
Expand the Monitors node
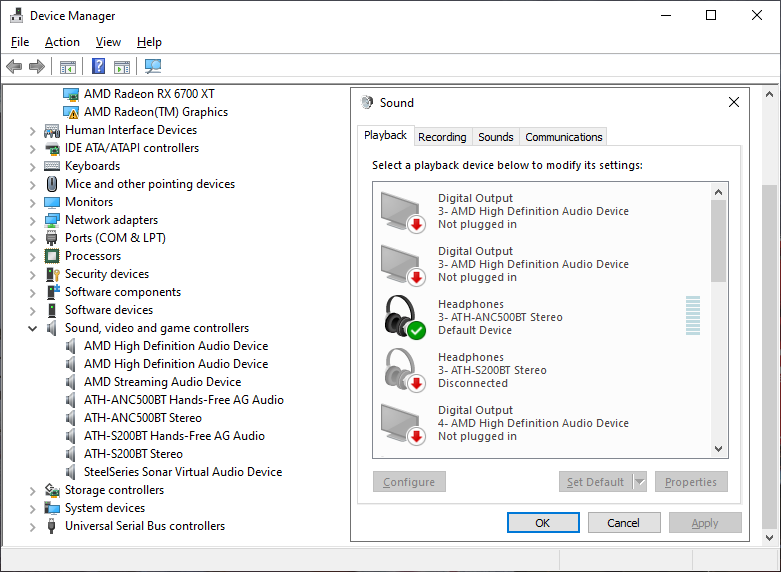(x=32, y=203)
